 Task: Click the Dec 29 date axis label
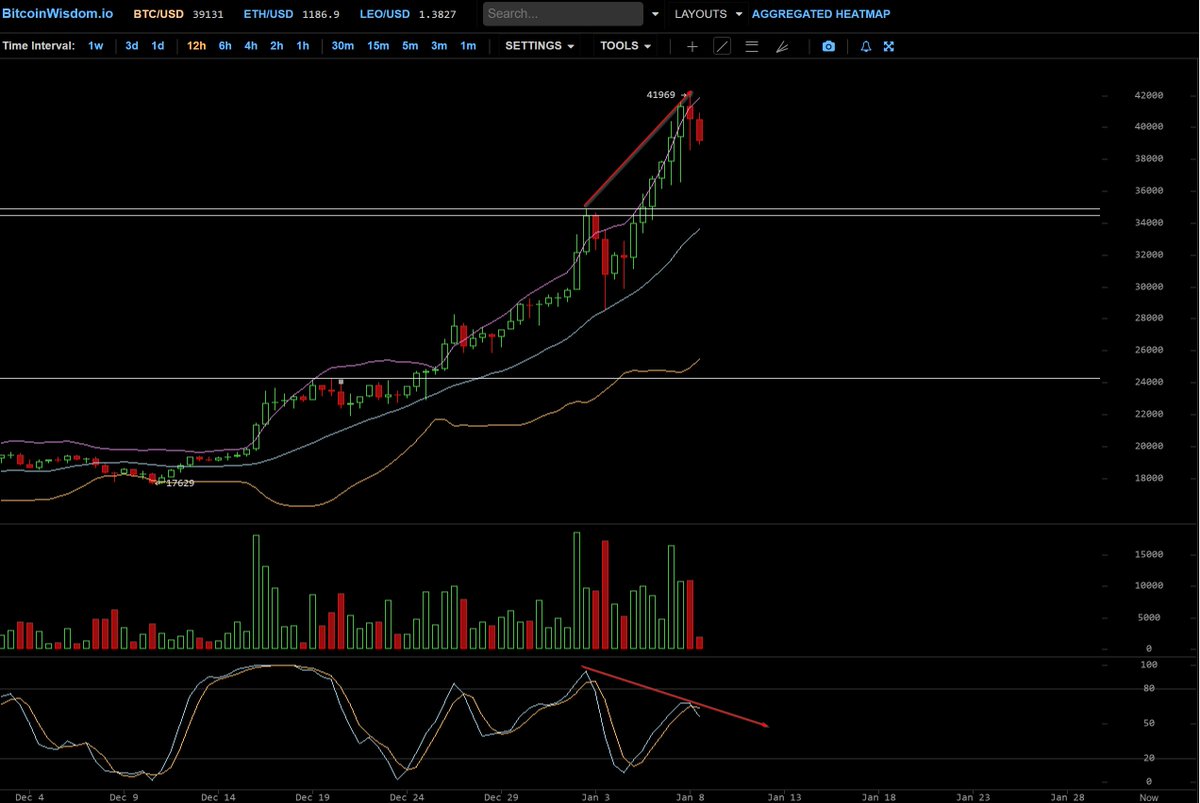pos(501,797)
